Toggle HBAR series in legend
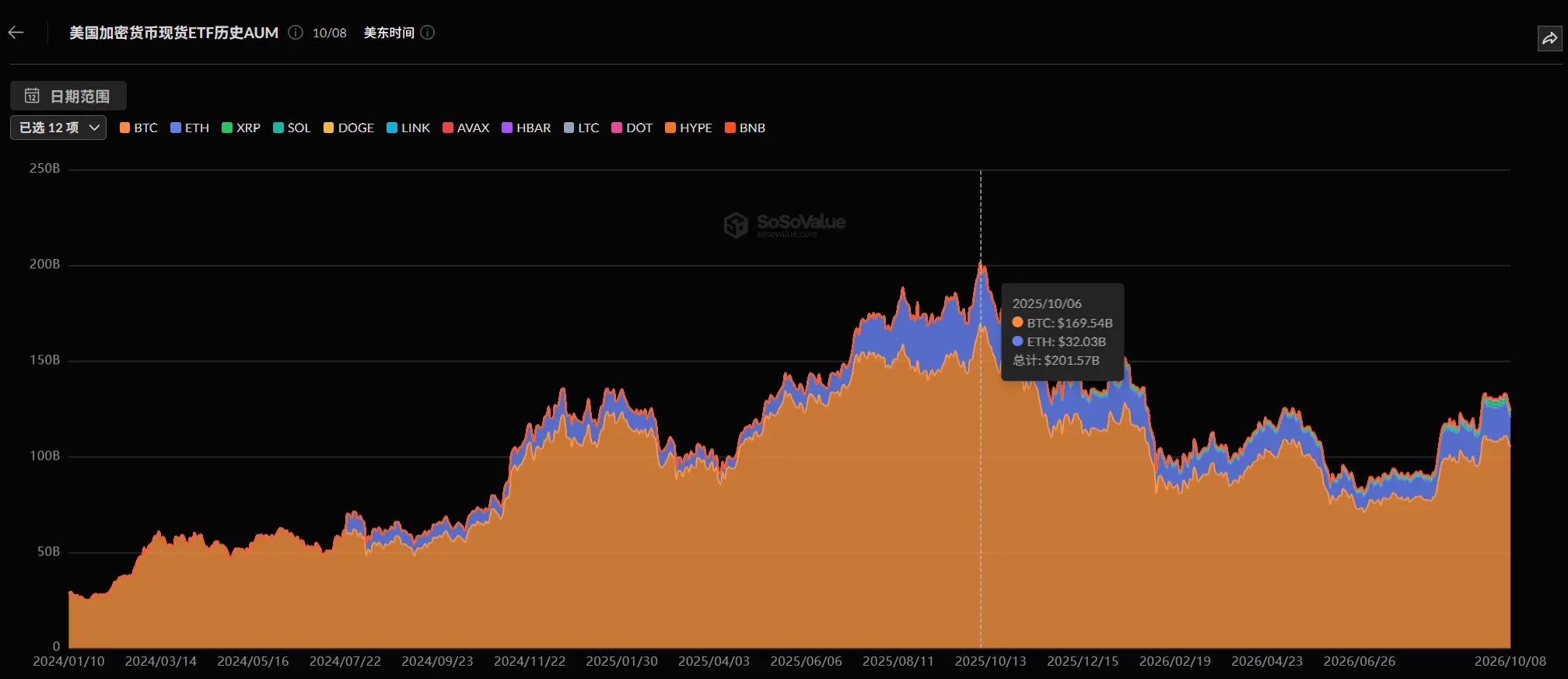The width and height of the screenshot is (1568, 679). [527, 128]
